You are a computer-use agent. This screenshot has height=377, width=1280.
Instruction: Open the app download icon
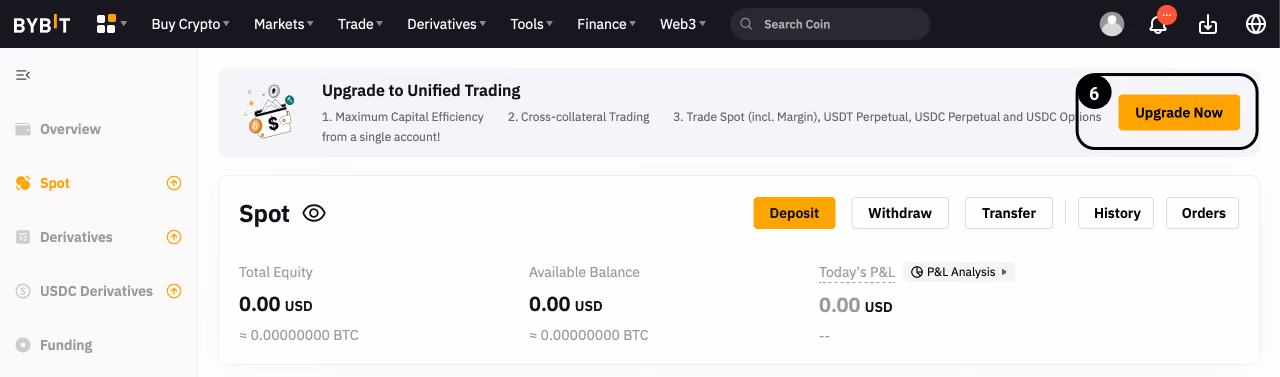point(1208,24)
